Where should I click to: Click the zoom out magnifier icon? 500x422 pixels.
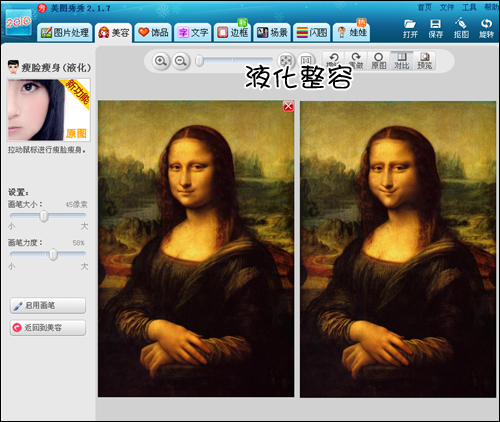coord(181,61)
